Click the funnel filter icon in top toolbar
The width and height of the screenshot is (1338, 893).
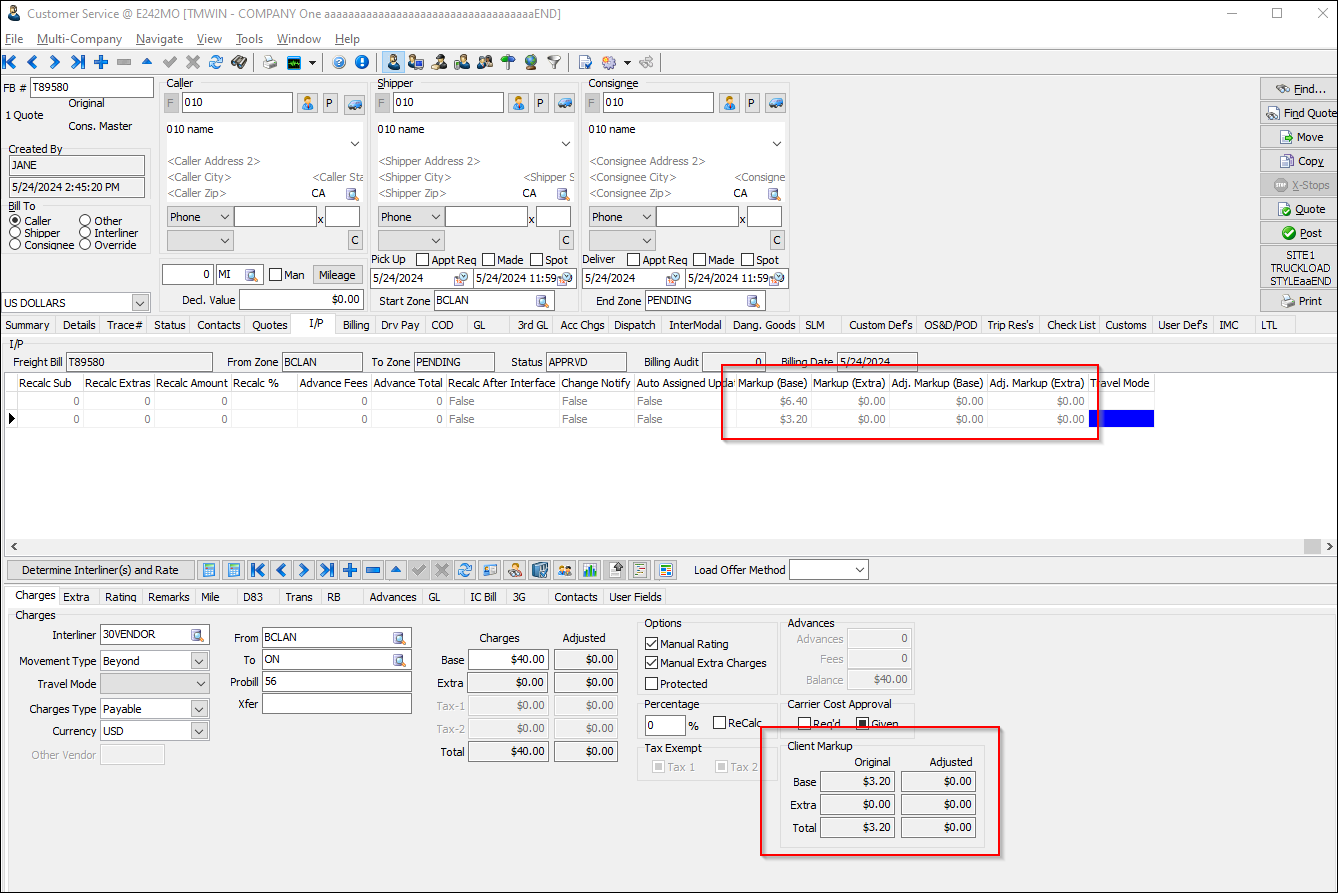click(553, 62)
